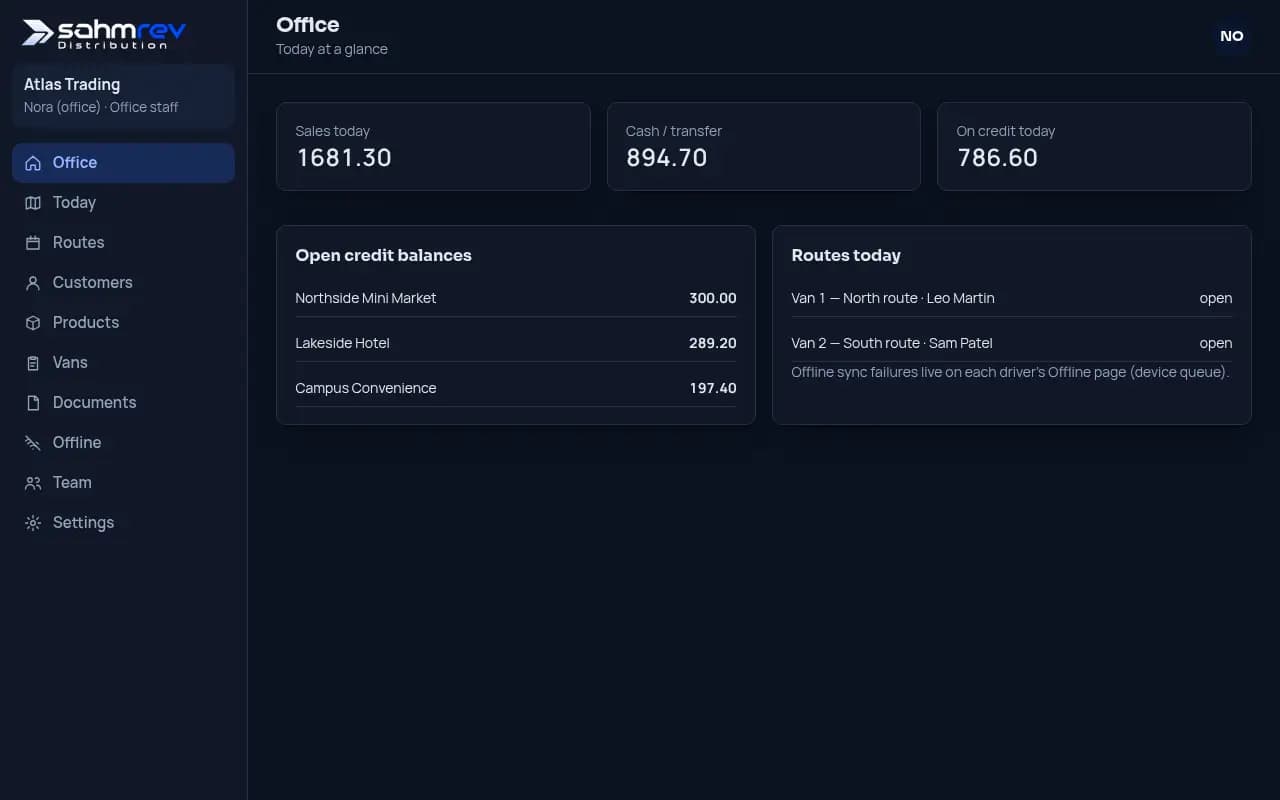1280x800 pixels.
Task: Select Lakeside Hotel credit row
Action: point(516,343)
